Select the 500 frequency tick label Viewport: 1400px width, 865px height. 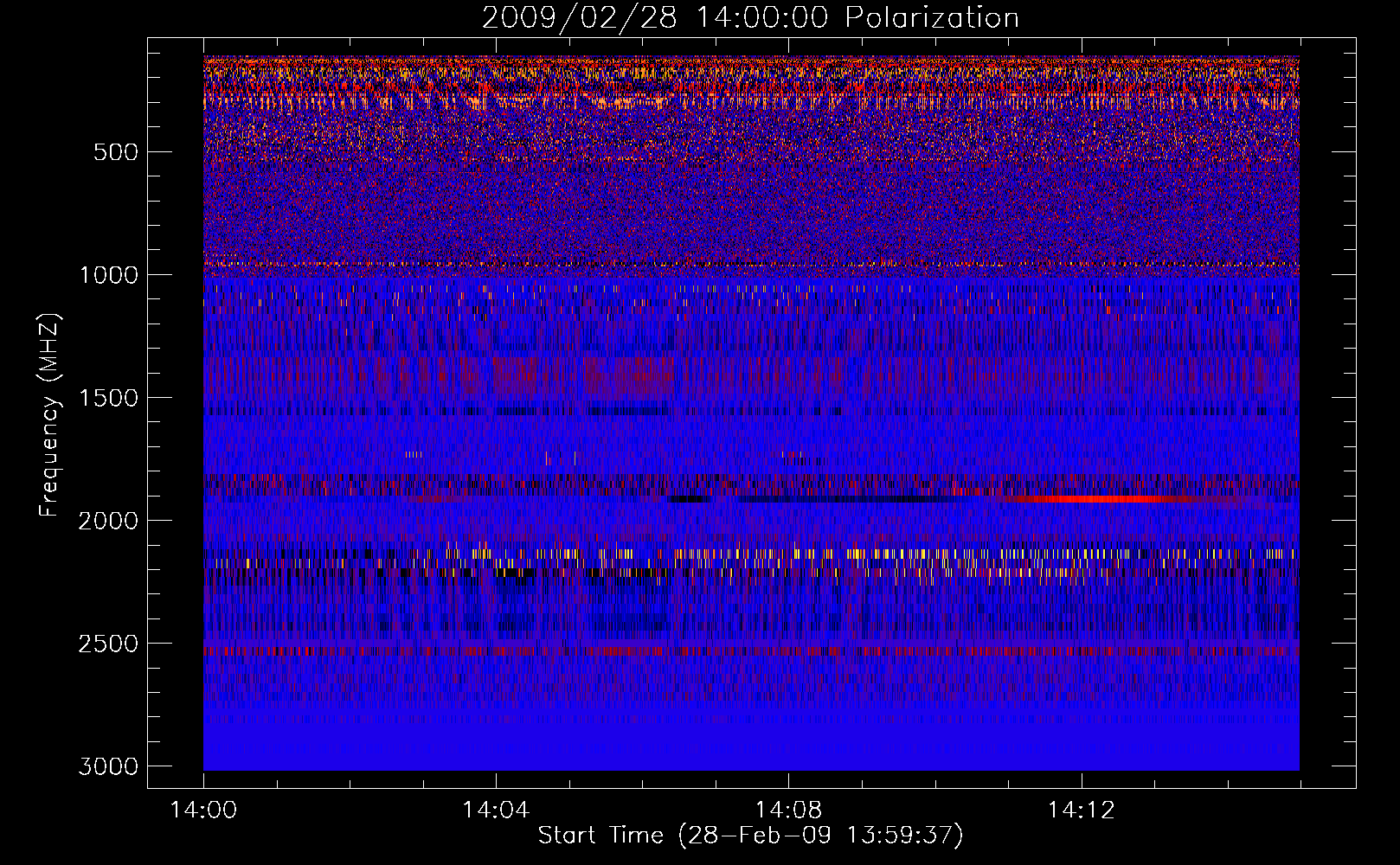(116, 152)
